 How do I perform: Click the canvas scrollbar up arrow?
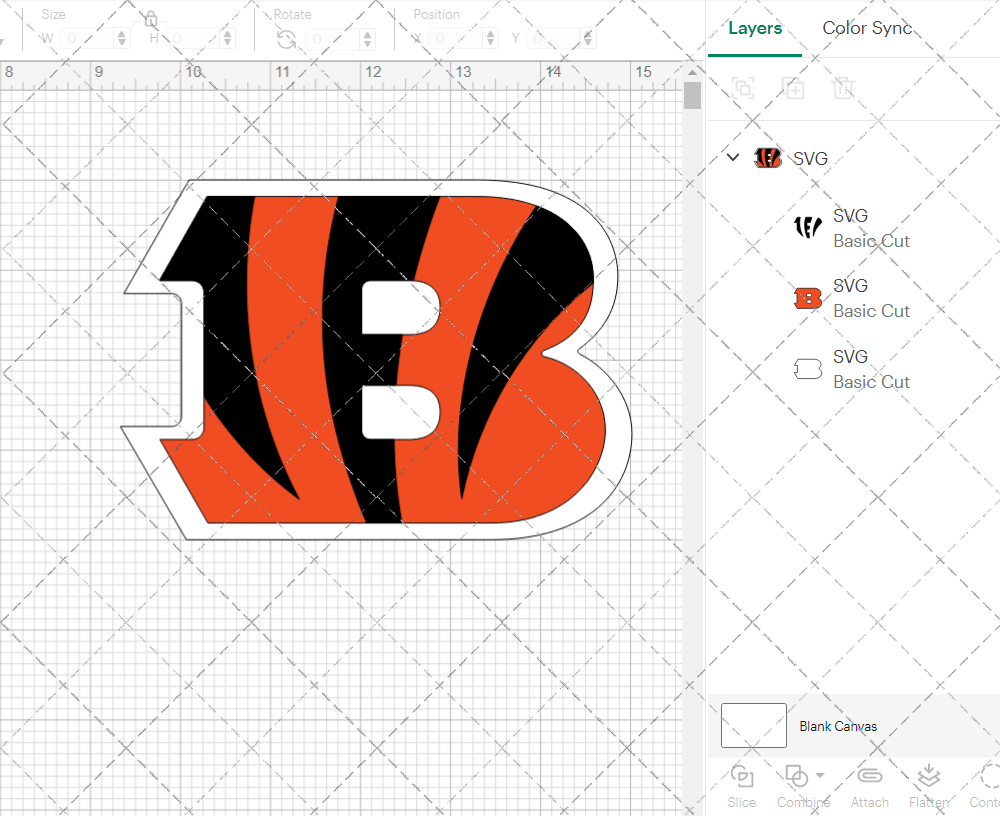coord(692,72)
